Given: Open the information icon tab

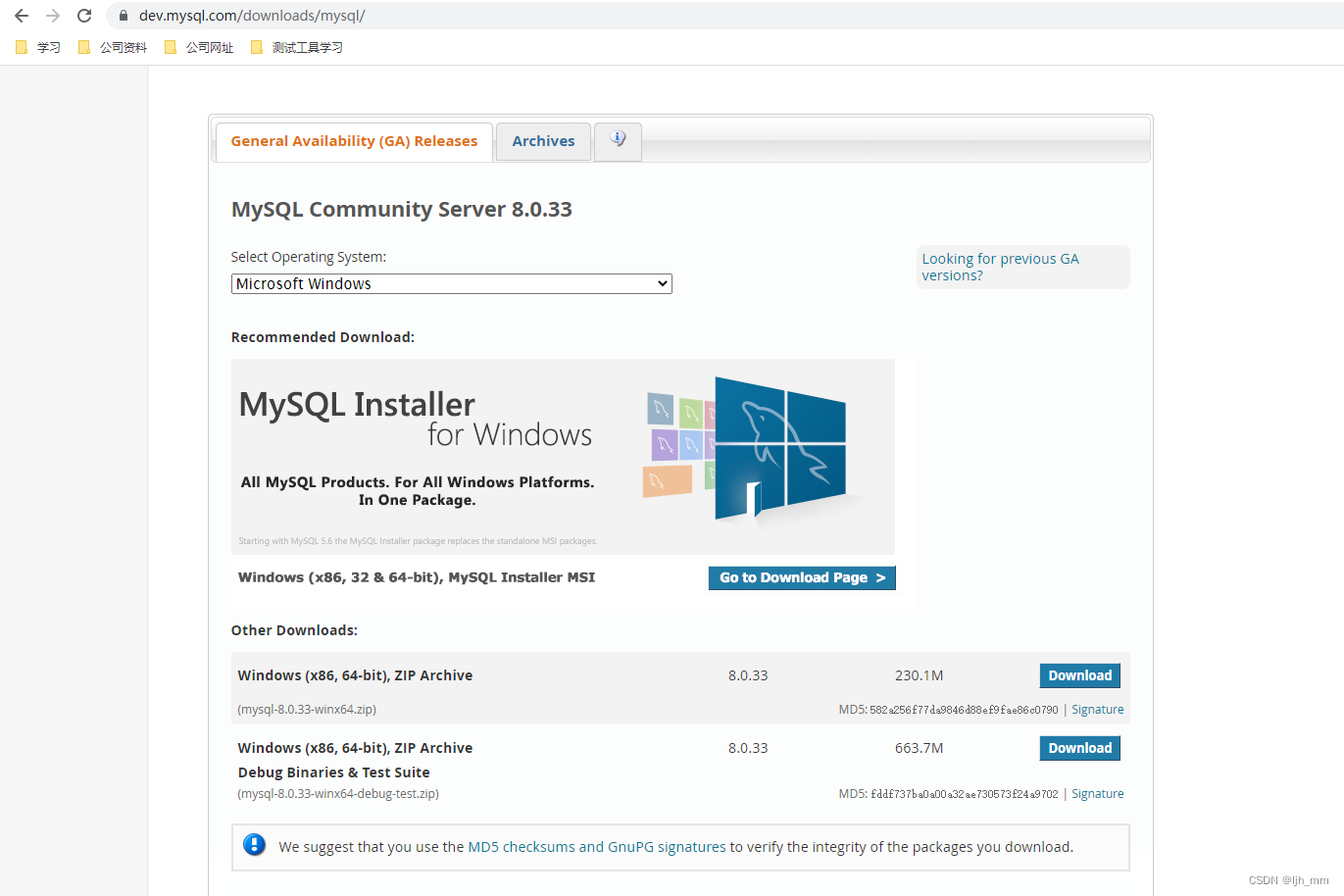Looking at the screenshot, I should [618, 141].
